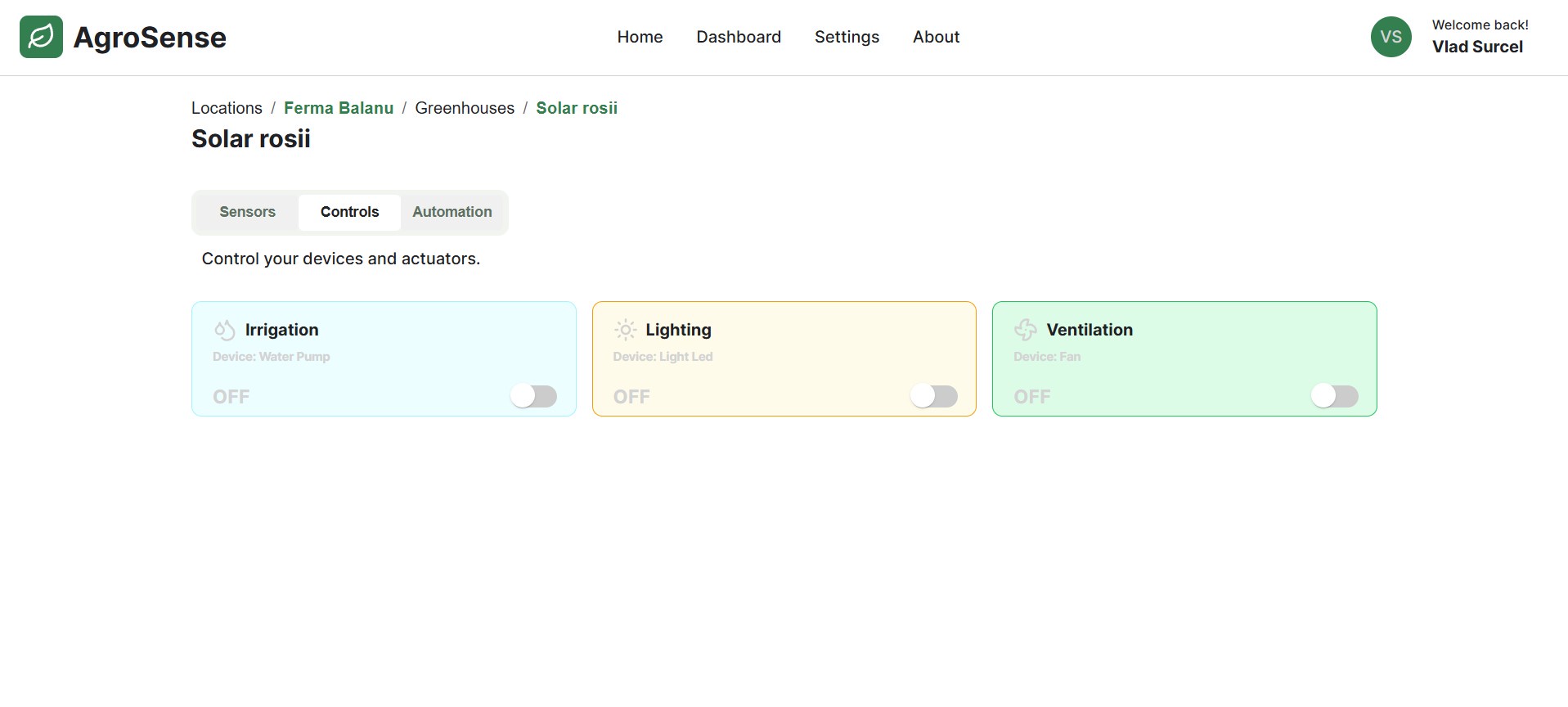Click the Ventilation fan icon
The image size is (1568, 707).
pos(1025,330)
